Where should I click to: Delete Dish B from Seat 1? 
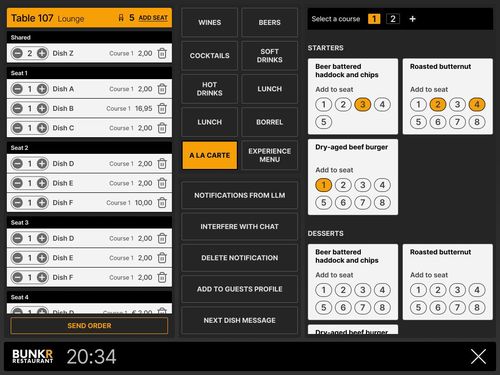click(162, 108)
